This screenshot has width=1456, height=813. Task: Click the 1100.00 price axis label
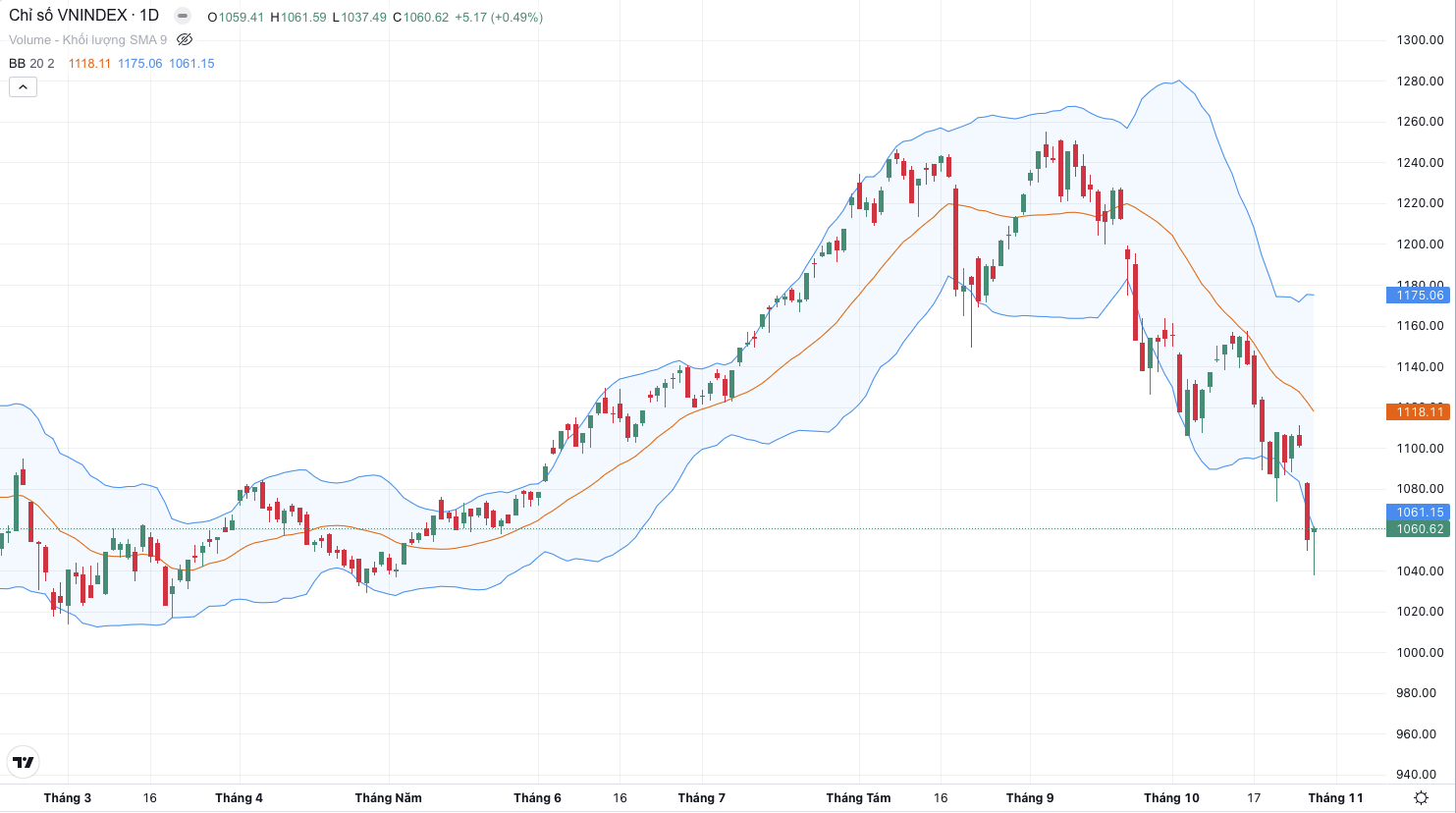[1420, 449]
